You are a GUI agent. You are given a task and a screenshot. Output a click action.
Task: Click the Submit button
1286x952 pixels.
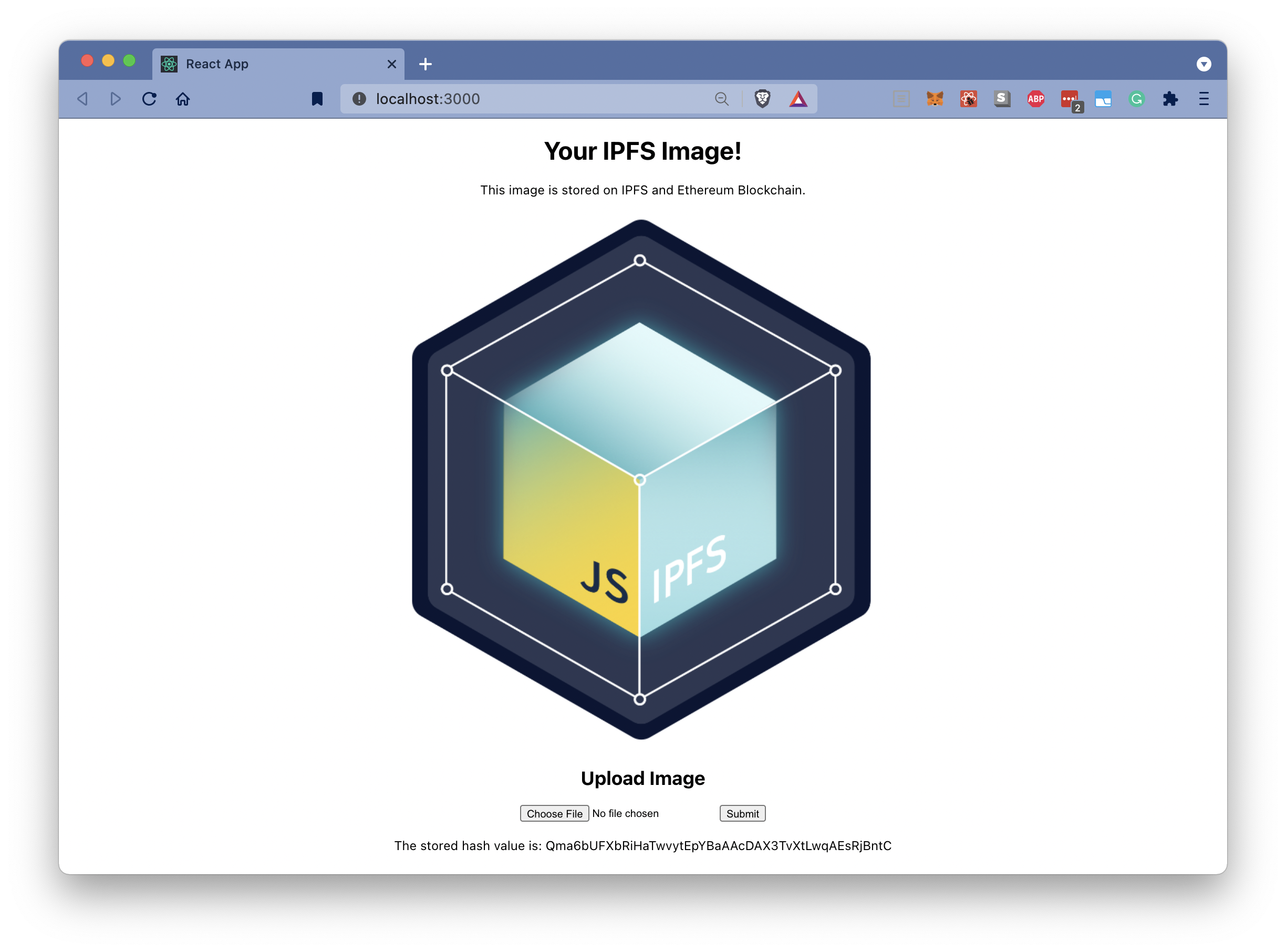coord(742,813)
